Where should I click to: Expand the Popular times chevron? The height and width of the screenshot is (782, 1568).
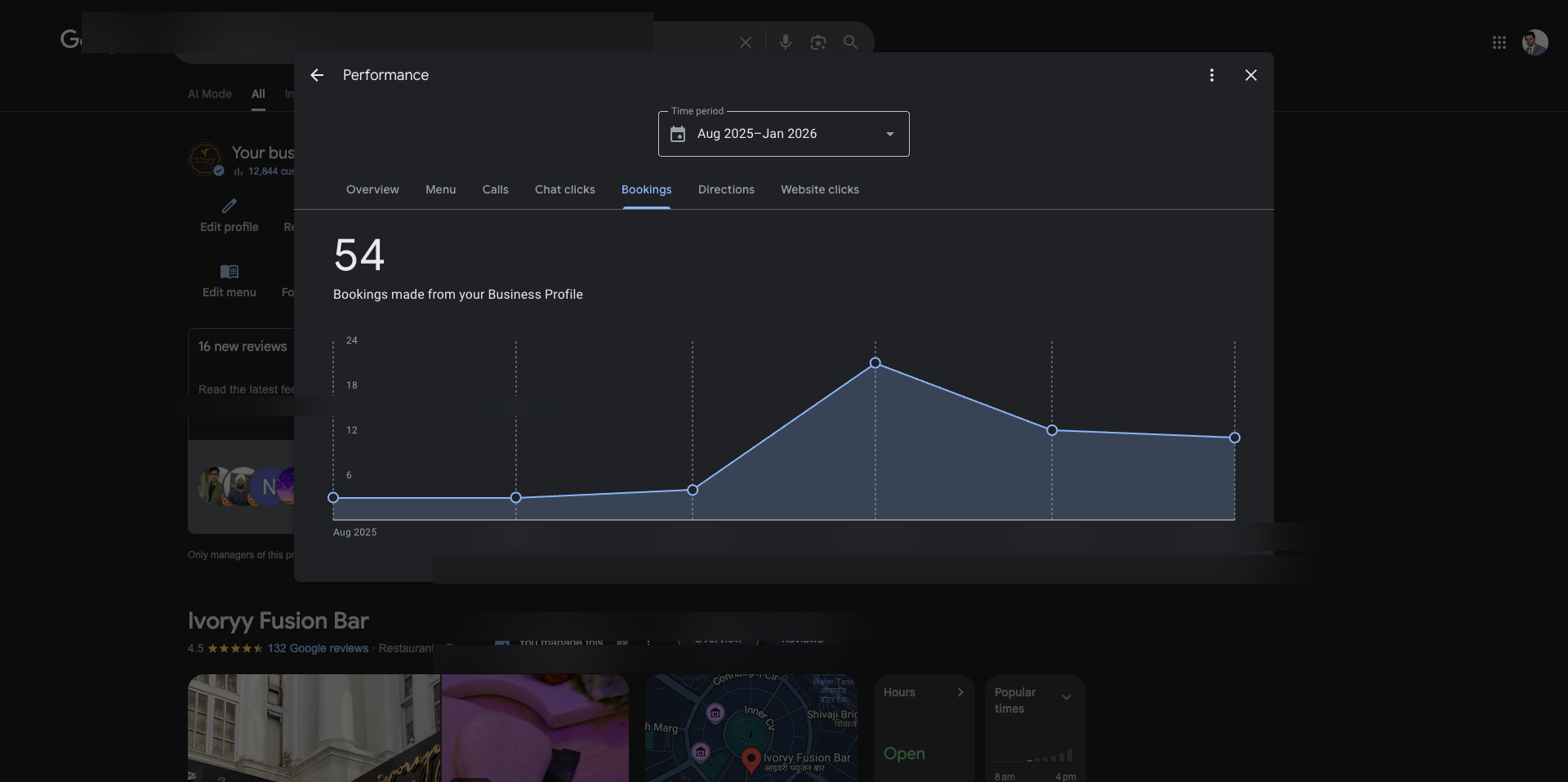pos(1067,697)
